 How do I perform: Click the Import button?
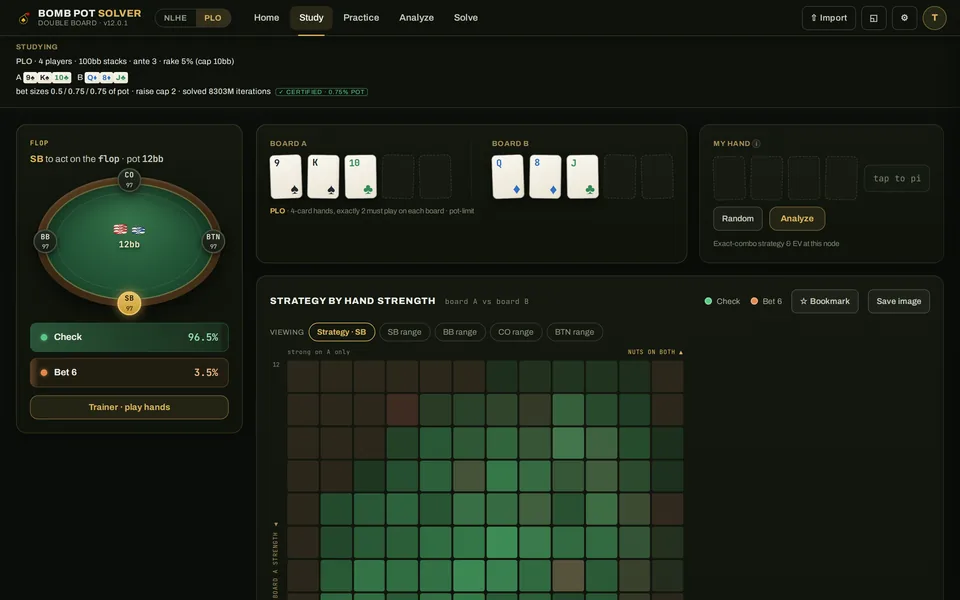click(828, 18)
